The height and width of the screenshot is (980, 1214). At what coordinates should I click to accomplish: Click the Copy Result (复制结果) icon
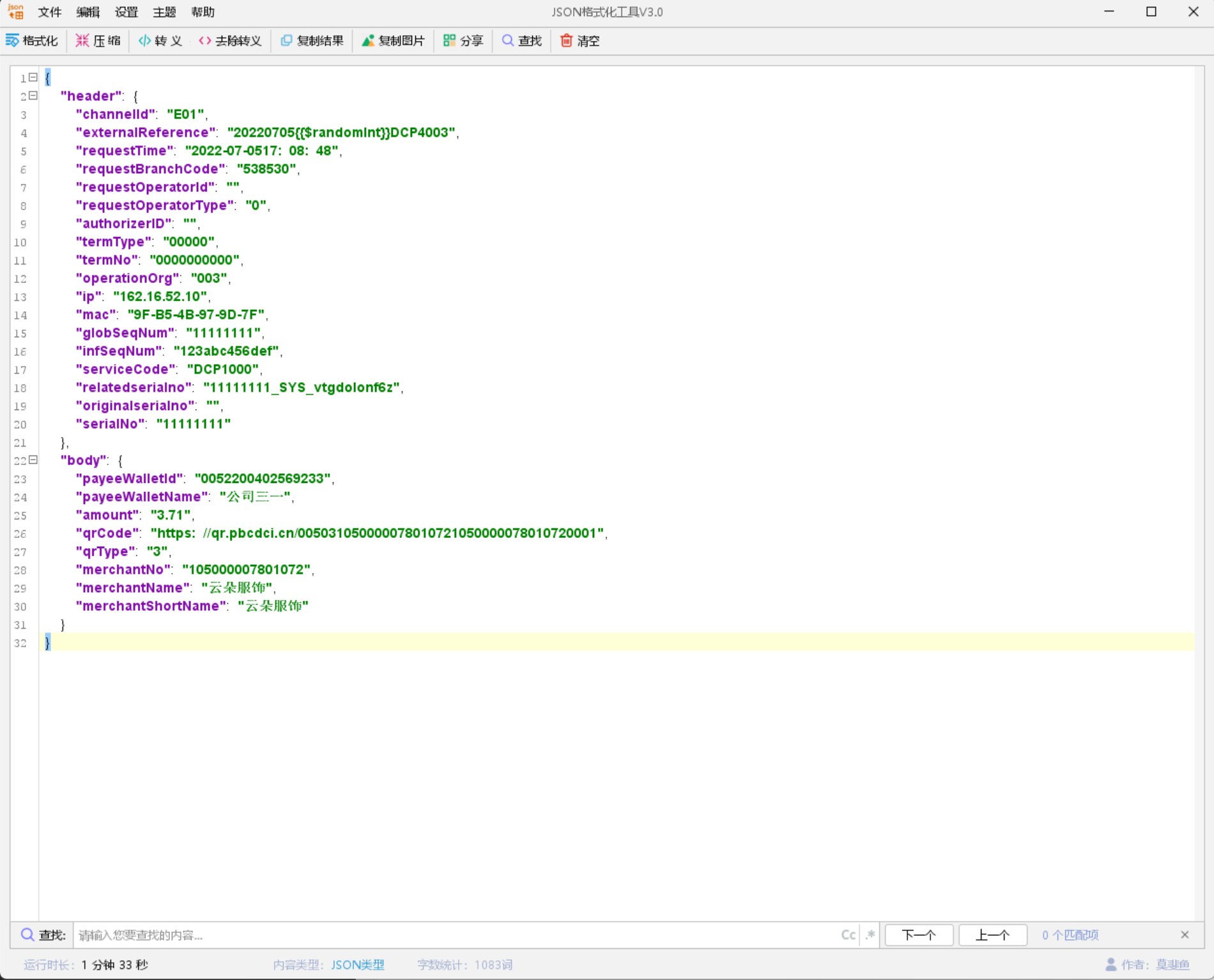[x=286, y=41]
